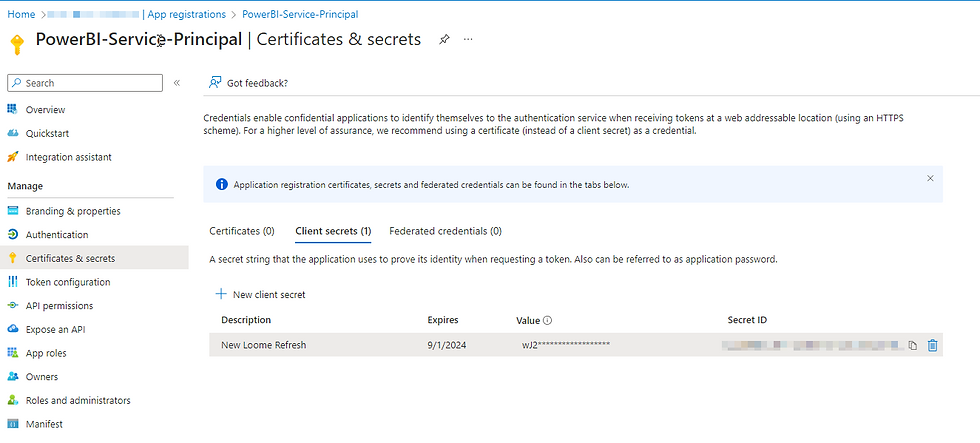Click the yellow key icon in the title
The image size is (980, 443).
tap(17, 44)
